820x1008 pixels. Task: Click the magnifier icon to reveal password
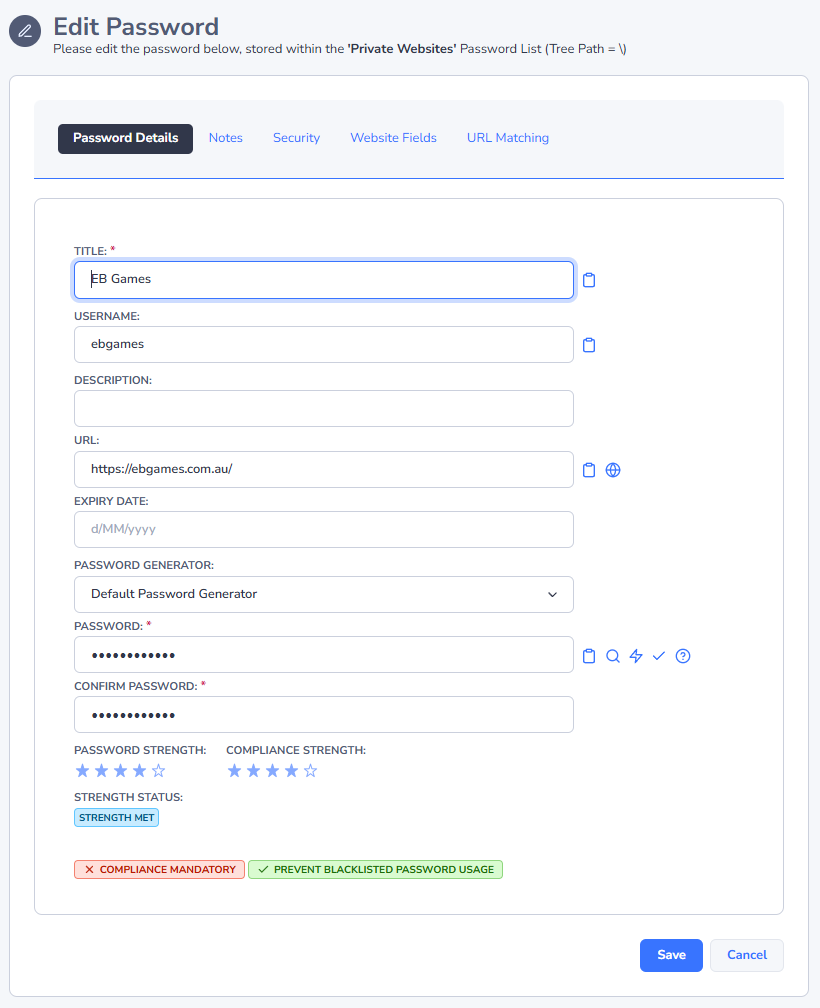[x=613, y=656]
